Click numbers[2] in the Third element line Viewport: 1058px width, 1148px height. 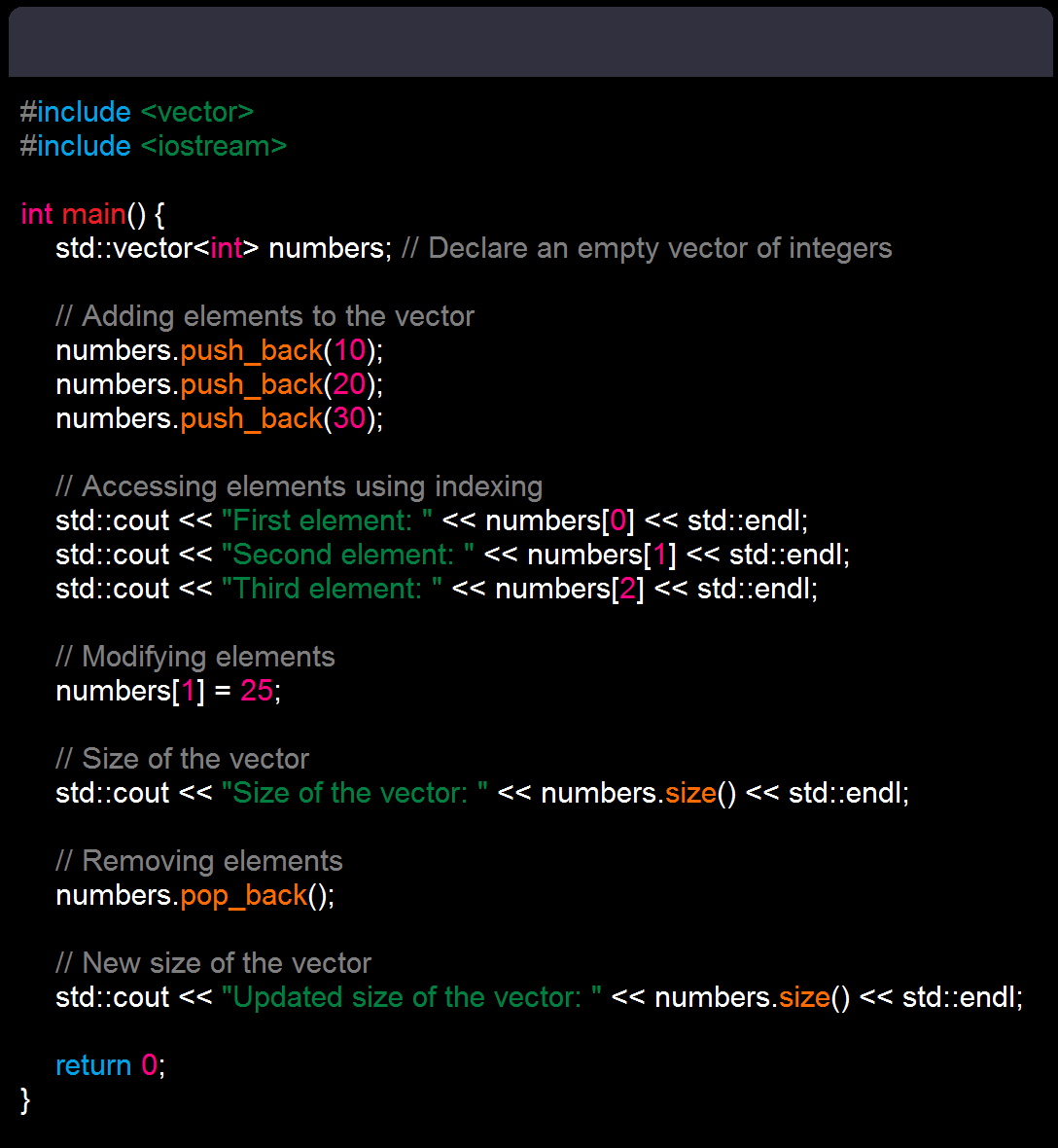(x=570, y=589)
